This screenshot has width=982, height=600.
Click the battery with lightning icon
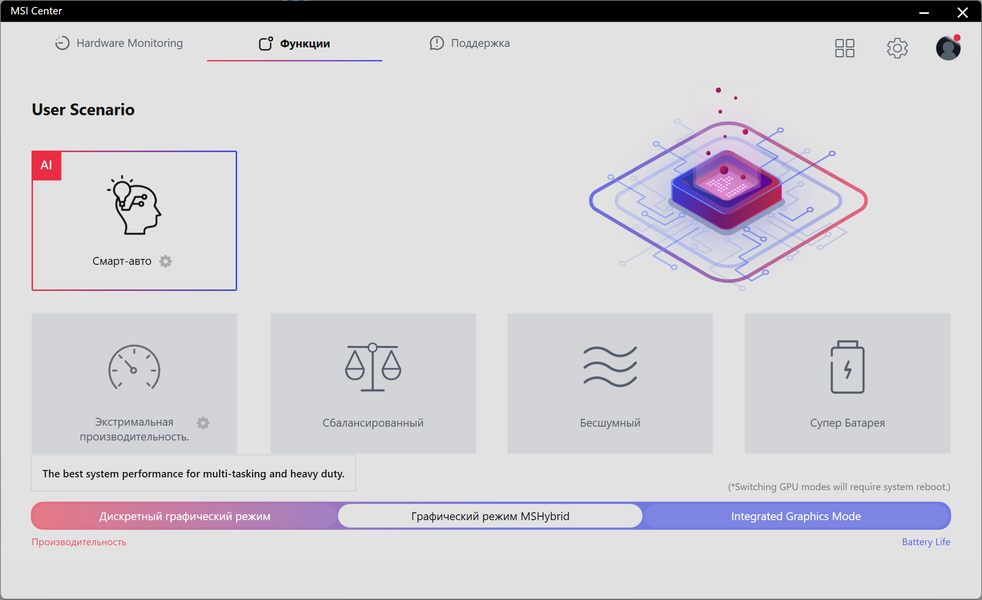tap(847, 368)
